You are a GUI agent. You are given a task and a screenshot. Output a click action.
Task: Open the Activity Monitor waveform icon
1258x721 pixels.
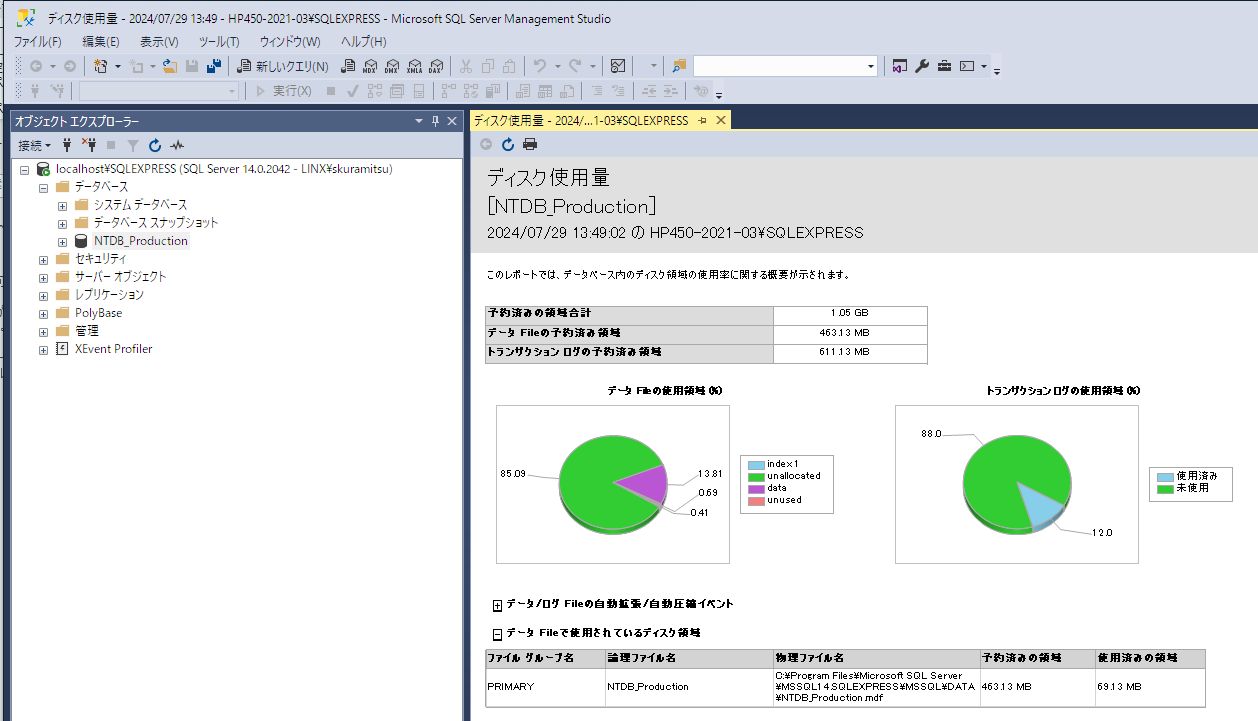point(177,145)
